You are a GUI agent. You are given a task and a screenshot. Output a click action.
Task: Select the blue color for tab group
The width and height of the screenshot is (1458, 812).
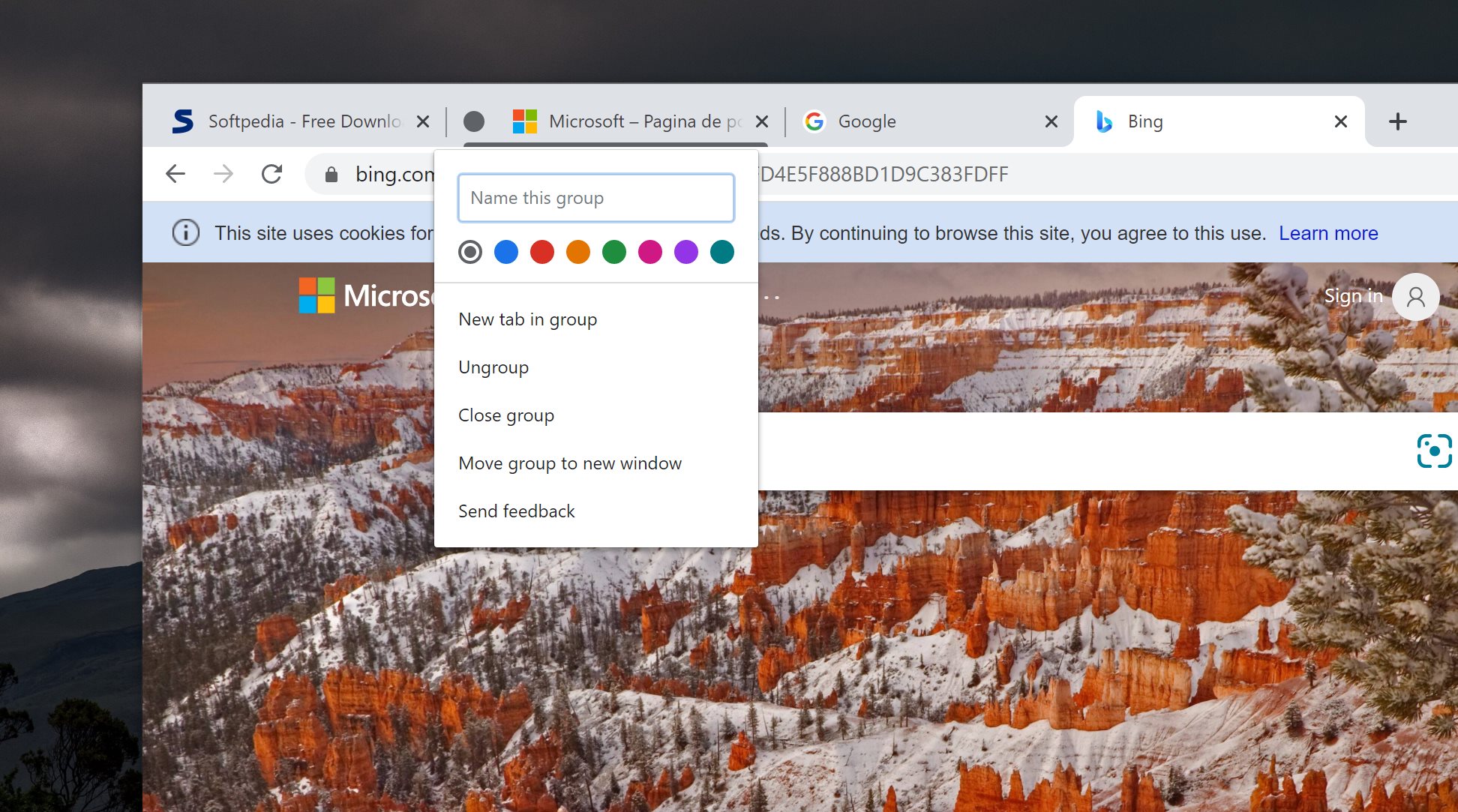(x=506, y=252)
